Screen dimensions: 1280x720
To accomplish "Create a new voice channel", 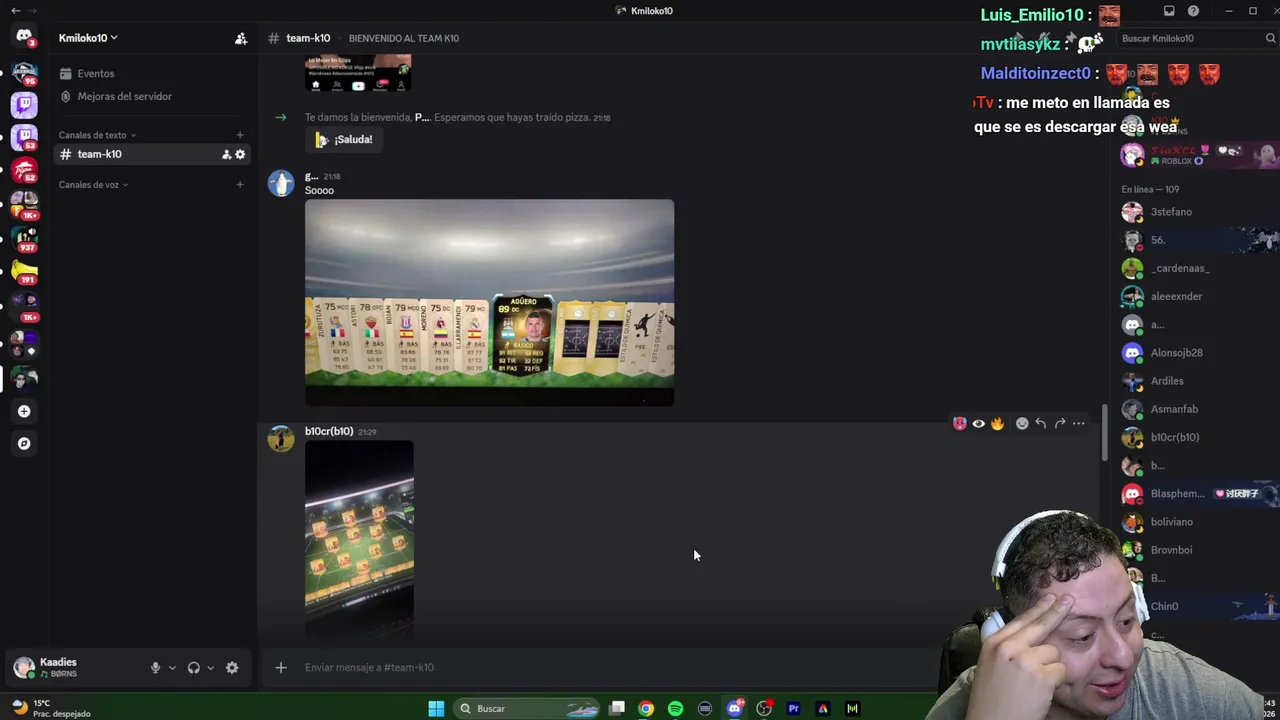I will pos(240,185).
